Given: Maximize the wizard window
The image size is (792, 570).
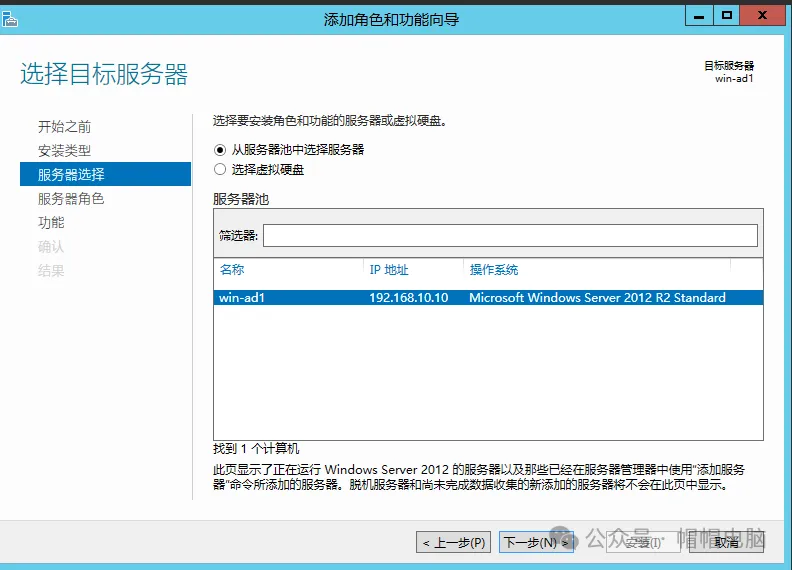Looking at the screenshot, I should pos(726,15).
